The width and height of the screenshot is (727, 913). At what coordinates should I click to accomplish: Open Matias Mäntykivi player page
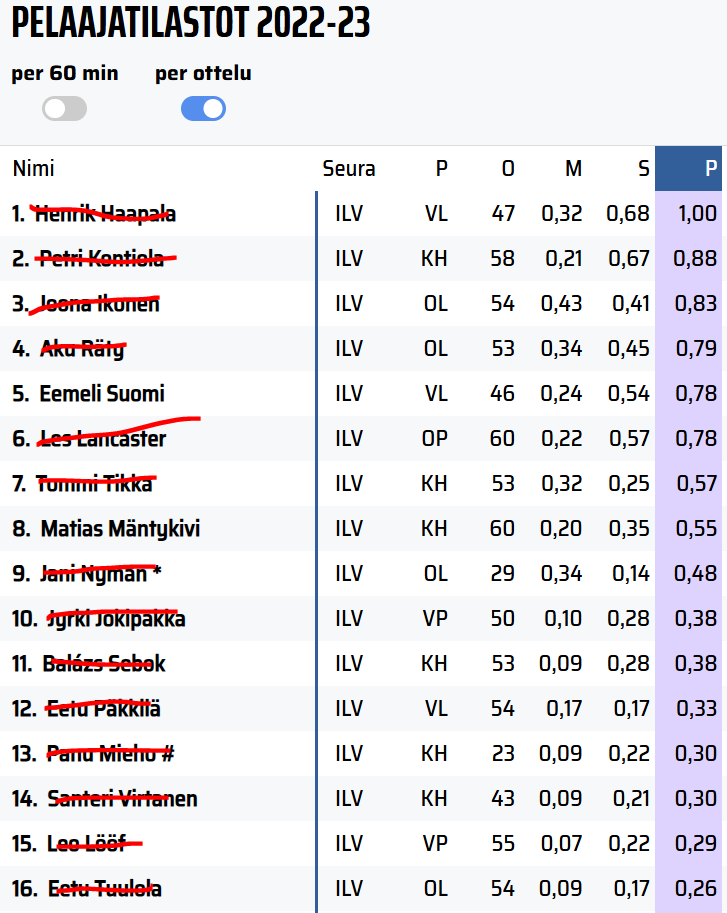tap(120, 529)
